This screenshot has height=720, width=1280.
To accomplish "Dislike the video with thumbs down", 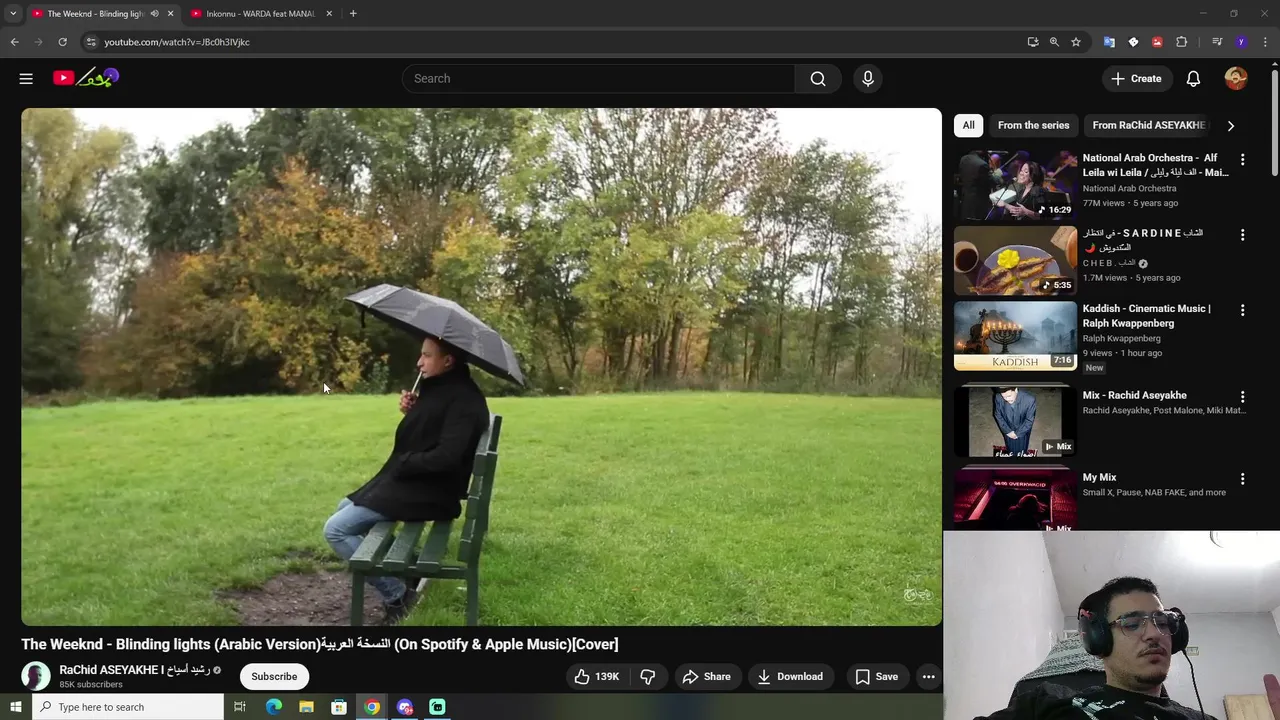I will [647, 677].
